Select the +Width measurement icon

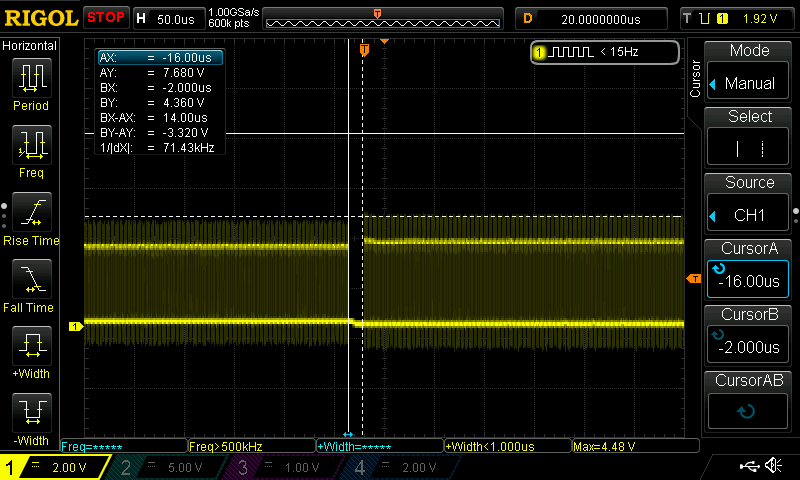click(32, 345)
